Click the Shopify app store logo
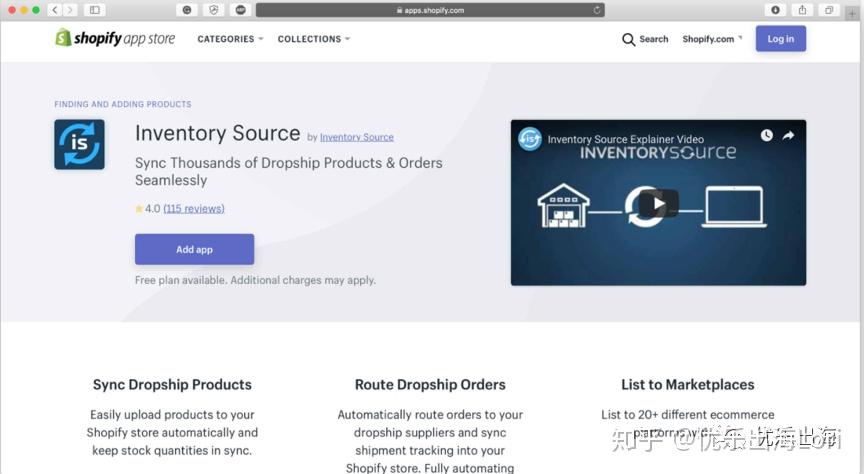Viewport: 864px width, 474px height. click(x=115, y=38)
